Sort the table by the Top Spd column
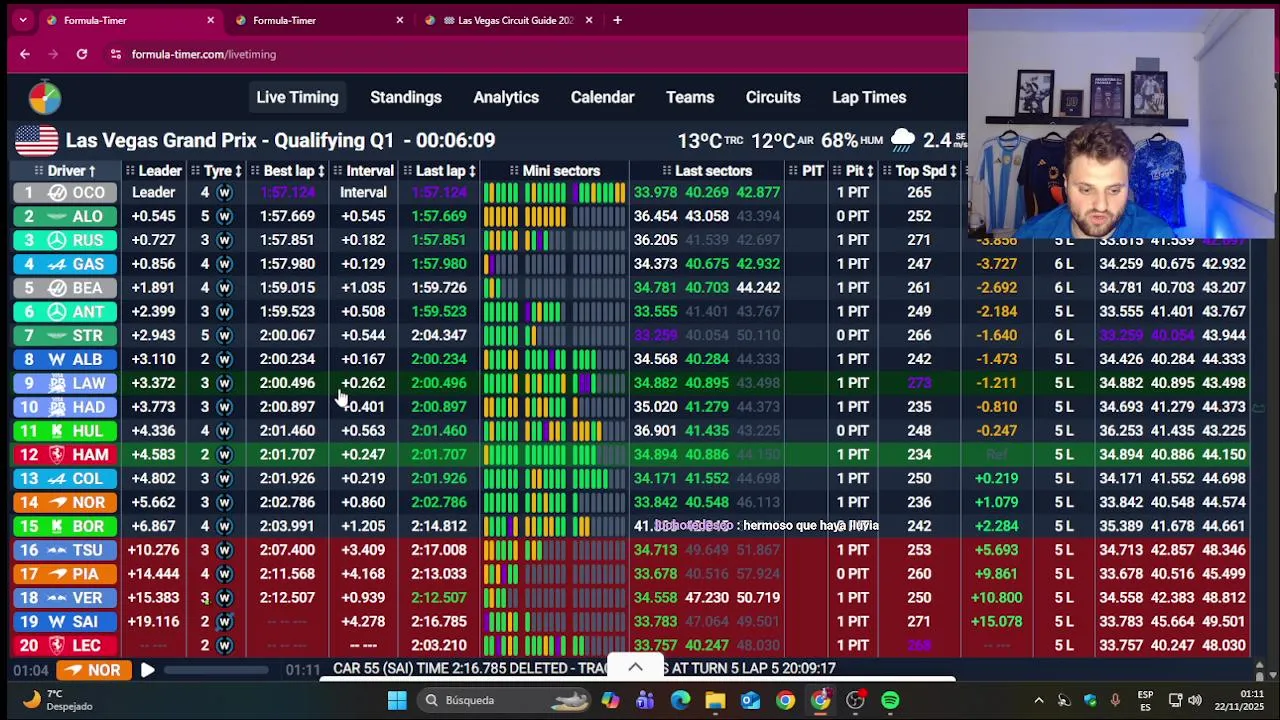This screenshot has height=720, width=1280. [919, 171]
